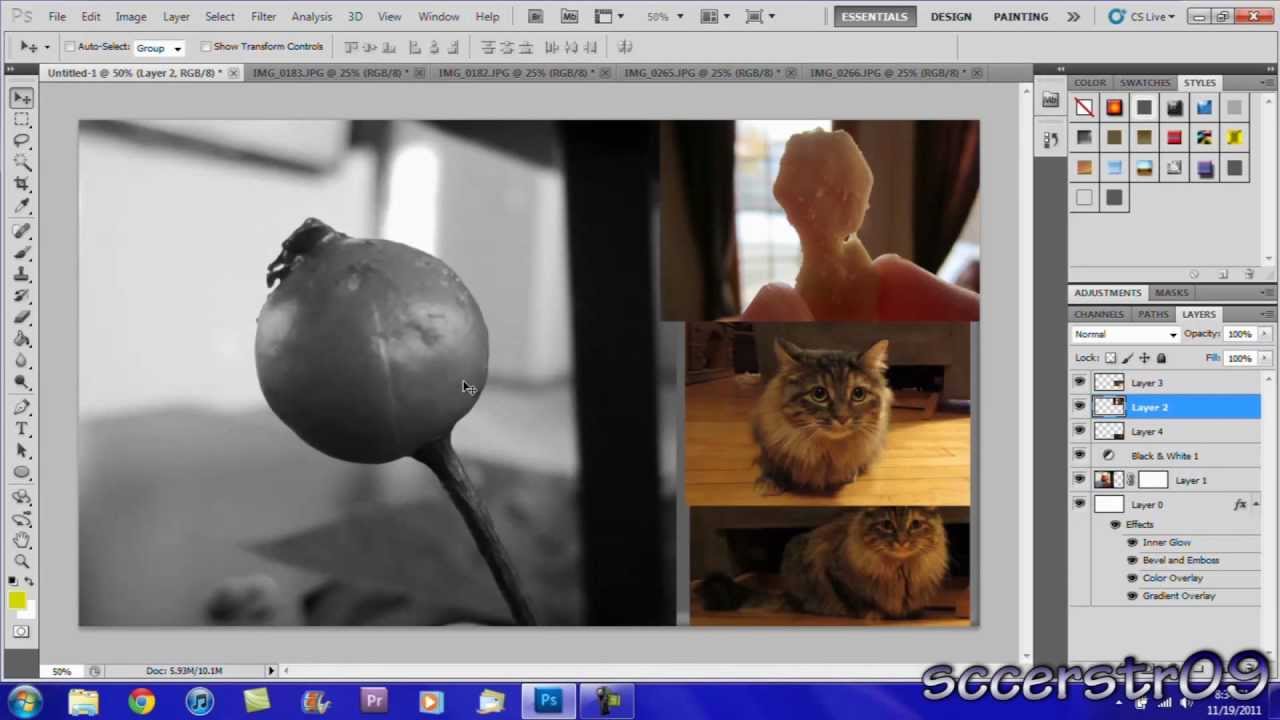
Task: Open the Filter menu
Action: pyautogui.click(x=263, y=17)
